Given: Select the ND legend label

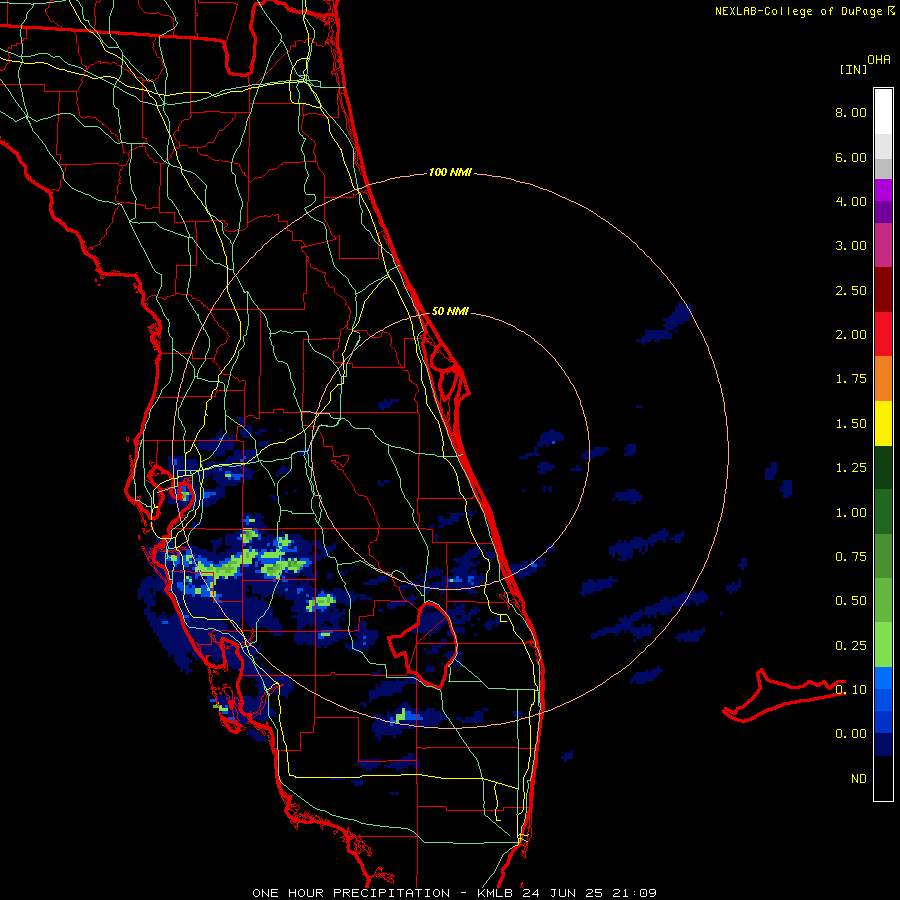Looking at the screenshot, I should pos(859,779).
